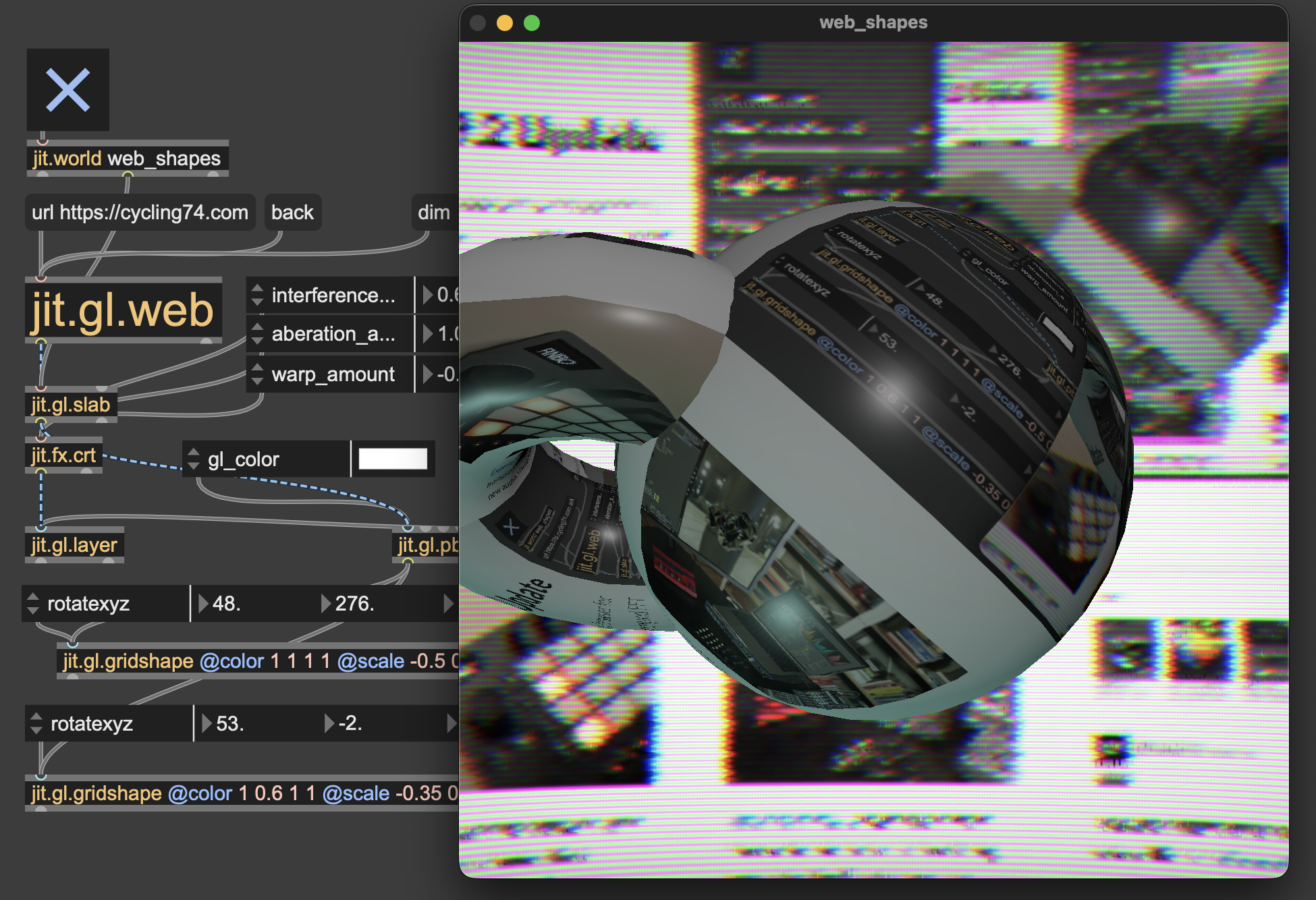Toggle the X switch above jit.world
The image size is (1316, 900).
68,90
